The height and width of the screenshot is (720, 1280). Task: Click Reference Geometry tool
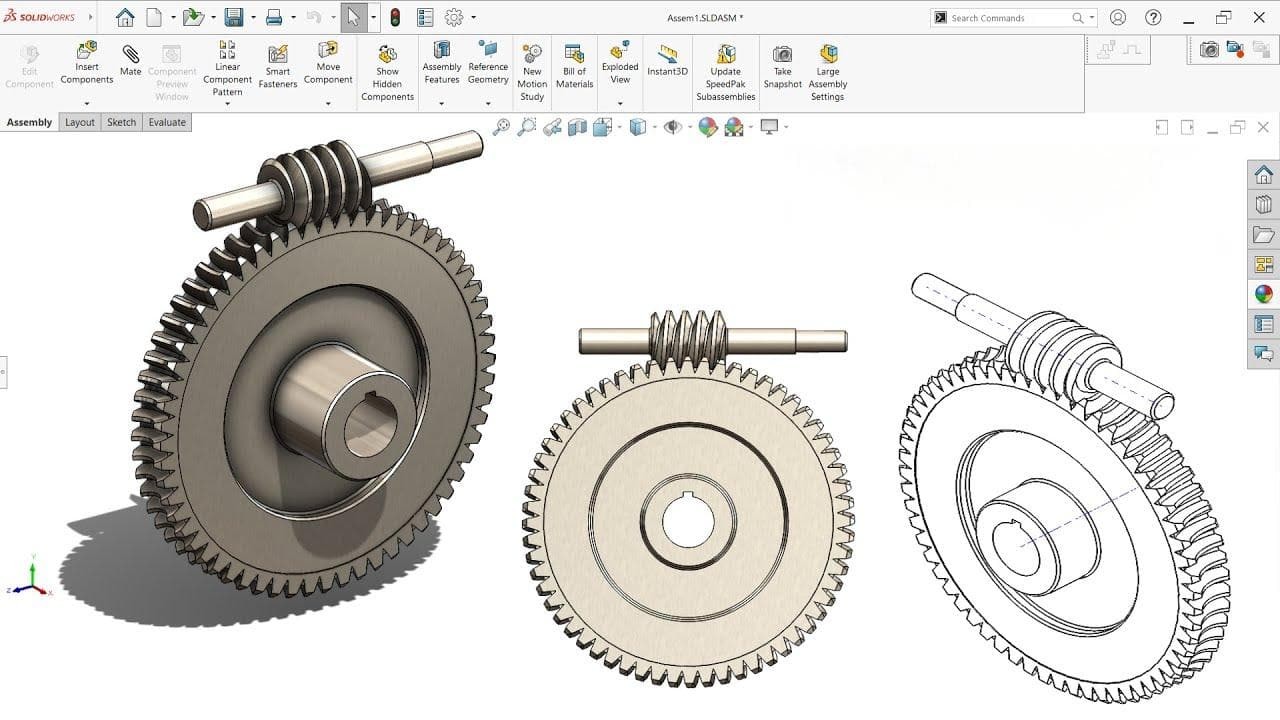(x=488, y=62)
